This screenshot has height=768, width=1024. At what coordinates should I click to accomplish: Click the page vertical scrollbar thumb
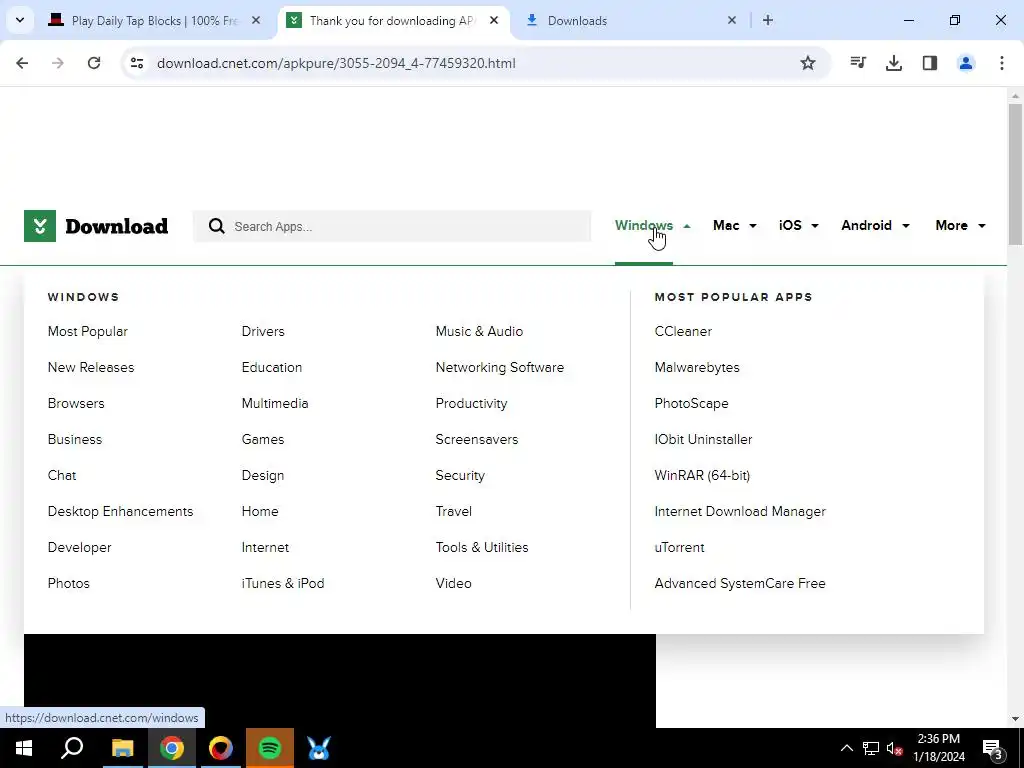click(x=1015, y=174)
